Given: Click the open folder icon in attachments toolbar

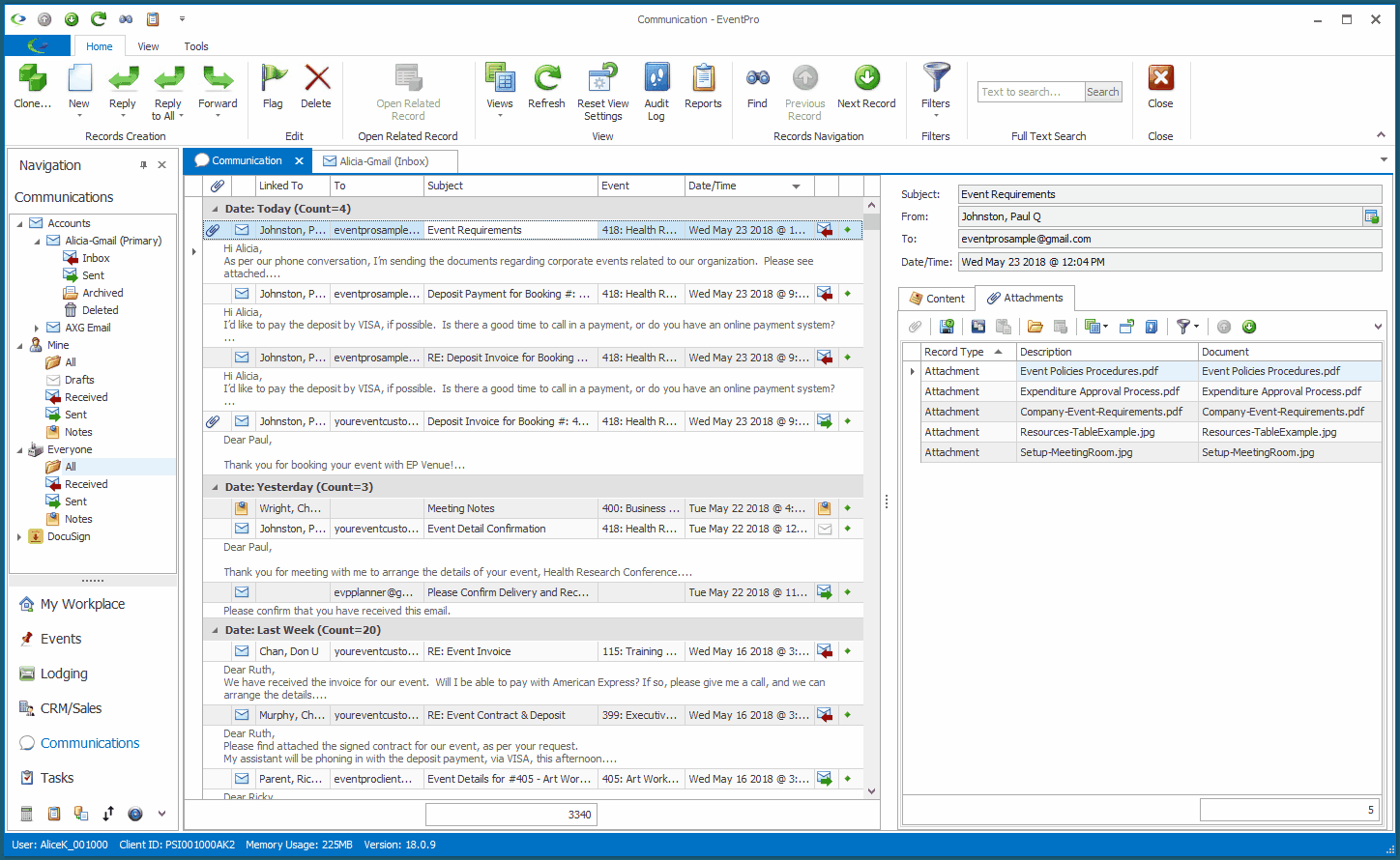Looking at the screenshot, I should (x=1035, y=327).
